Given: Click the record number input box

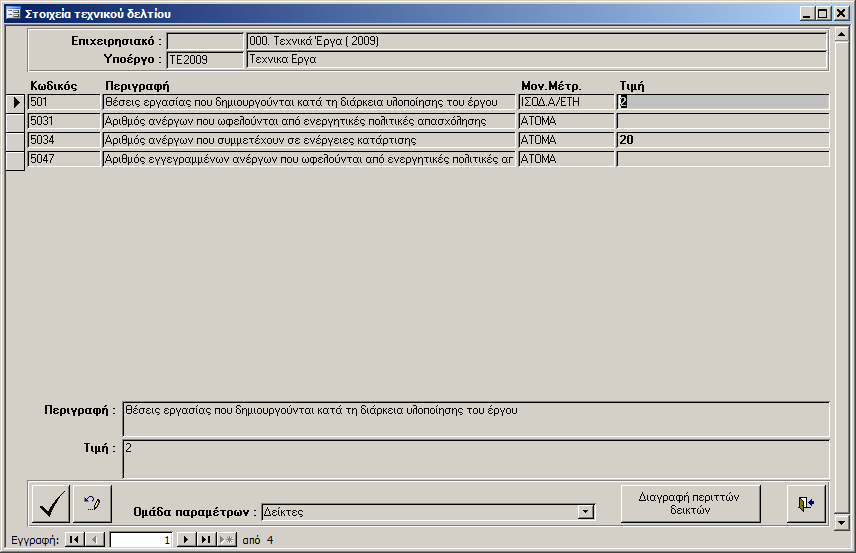Looking at the screenshot, I should 141,540.
